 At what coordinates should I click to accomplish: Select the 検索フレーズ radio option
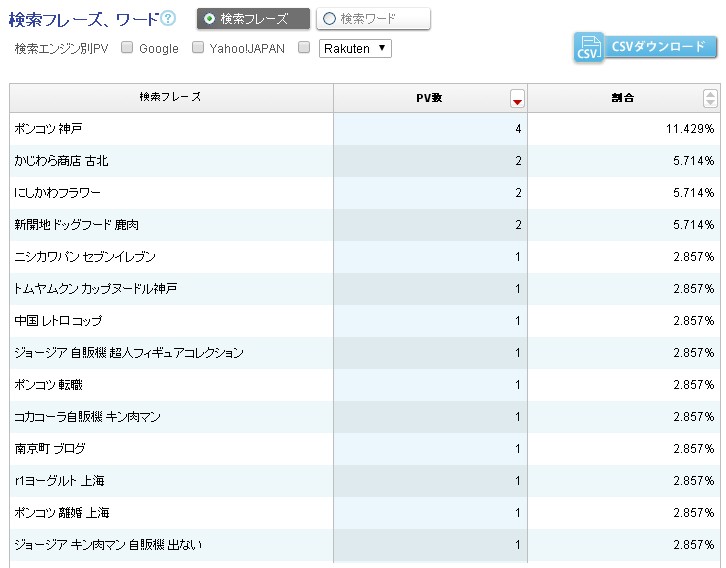[x=209, y=18]
